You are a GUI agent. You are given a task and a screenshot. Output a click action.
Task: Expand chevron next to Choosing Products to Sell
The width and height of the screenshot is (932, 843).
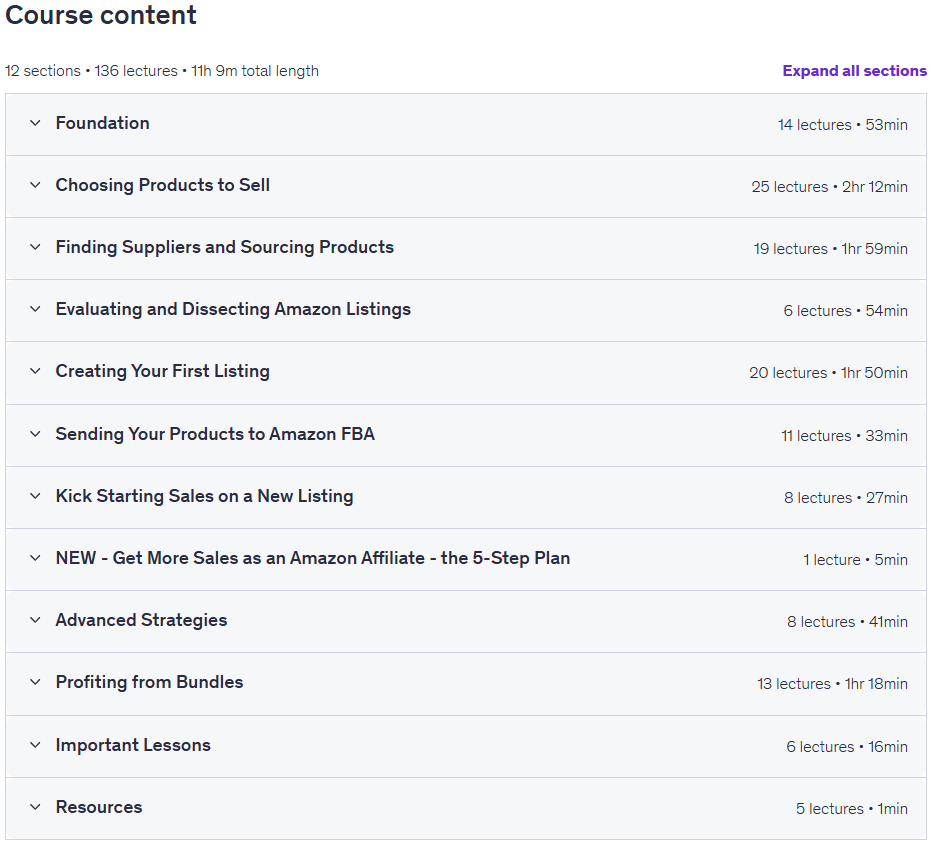tap(35, 185)
